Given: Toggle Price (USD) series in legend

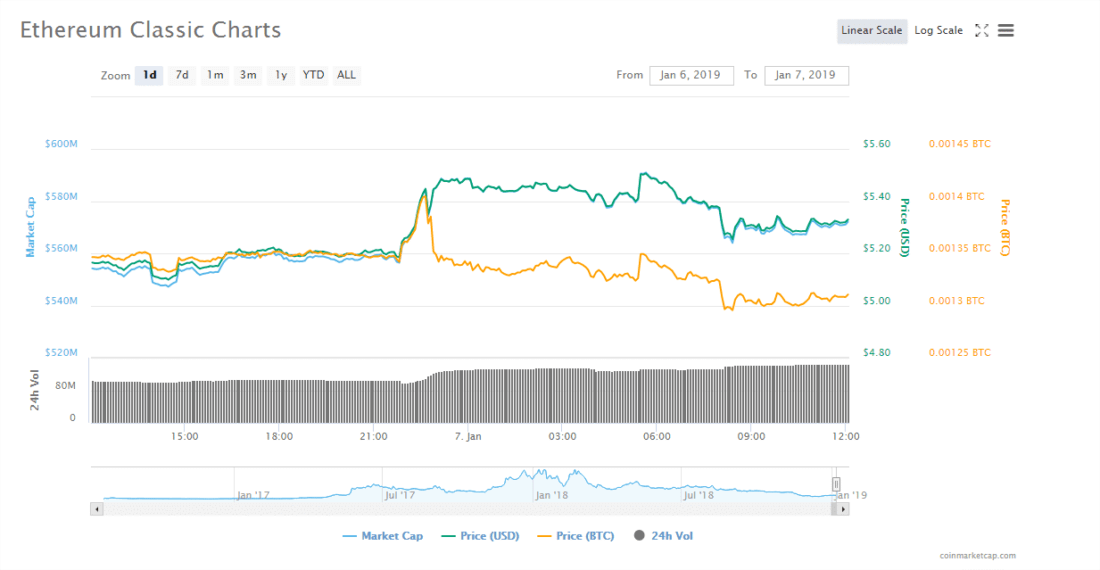Looking at the screenshot, I should [479, 536].
